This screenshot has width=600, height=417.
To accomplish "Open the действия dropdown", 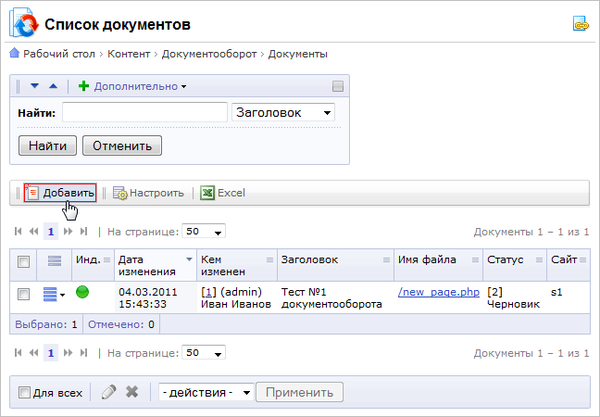I will tap(205, 392).
